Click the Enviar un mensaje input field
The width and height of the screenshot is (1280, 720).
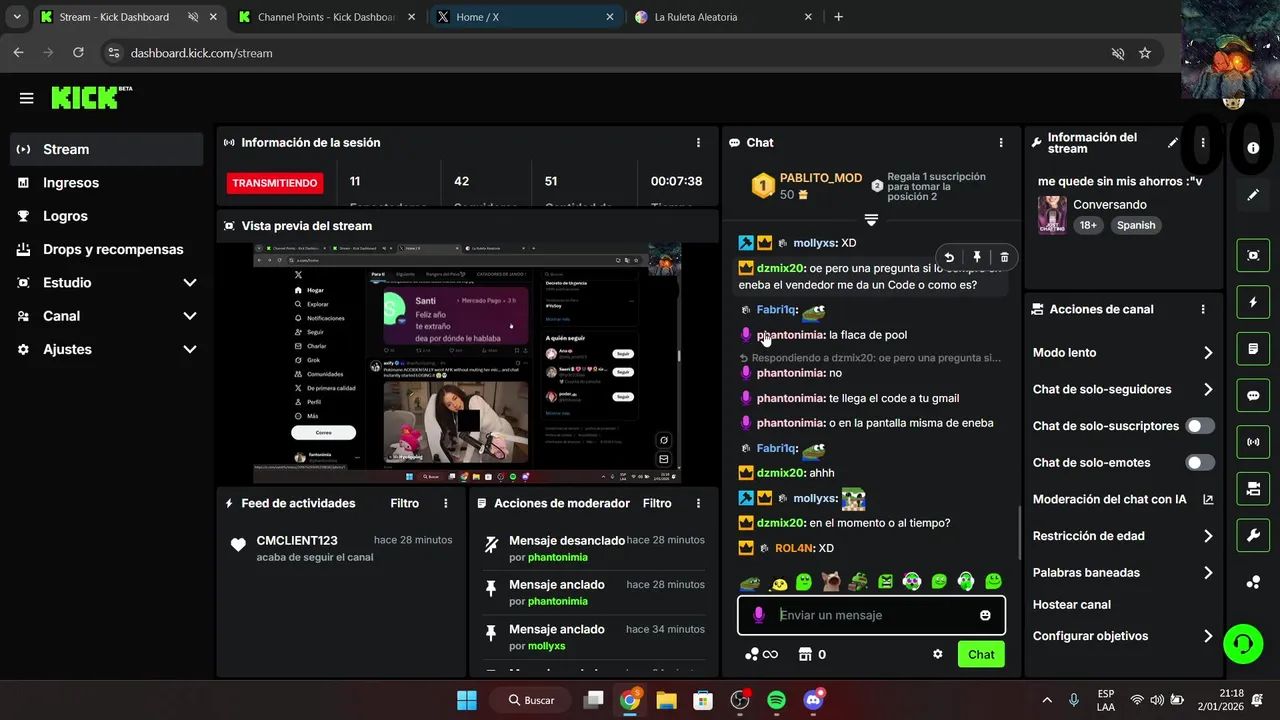[x=871, y=615]
